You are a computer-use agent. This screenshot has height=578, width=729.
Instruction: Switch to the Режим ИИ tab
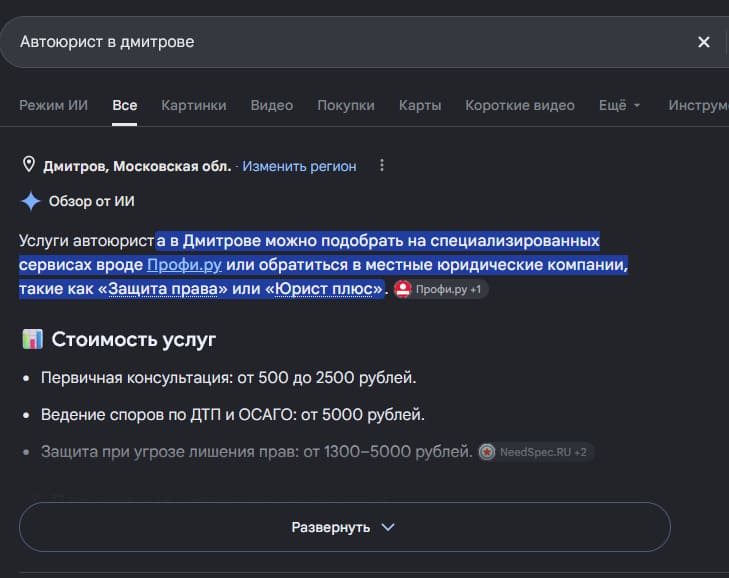pos(53,106)
